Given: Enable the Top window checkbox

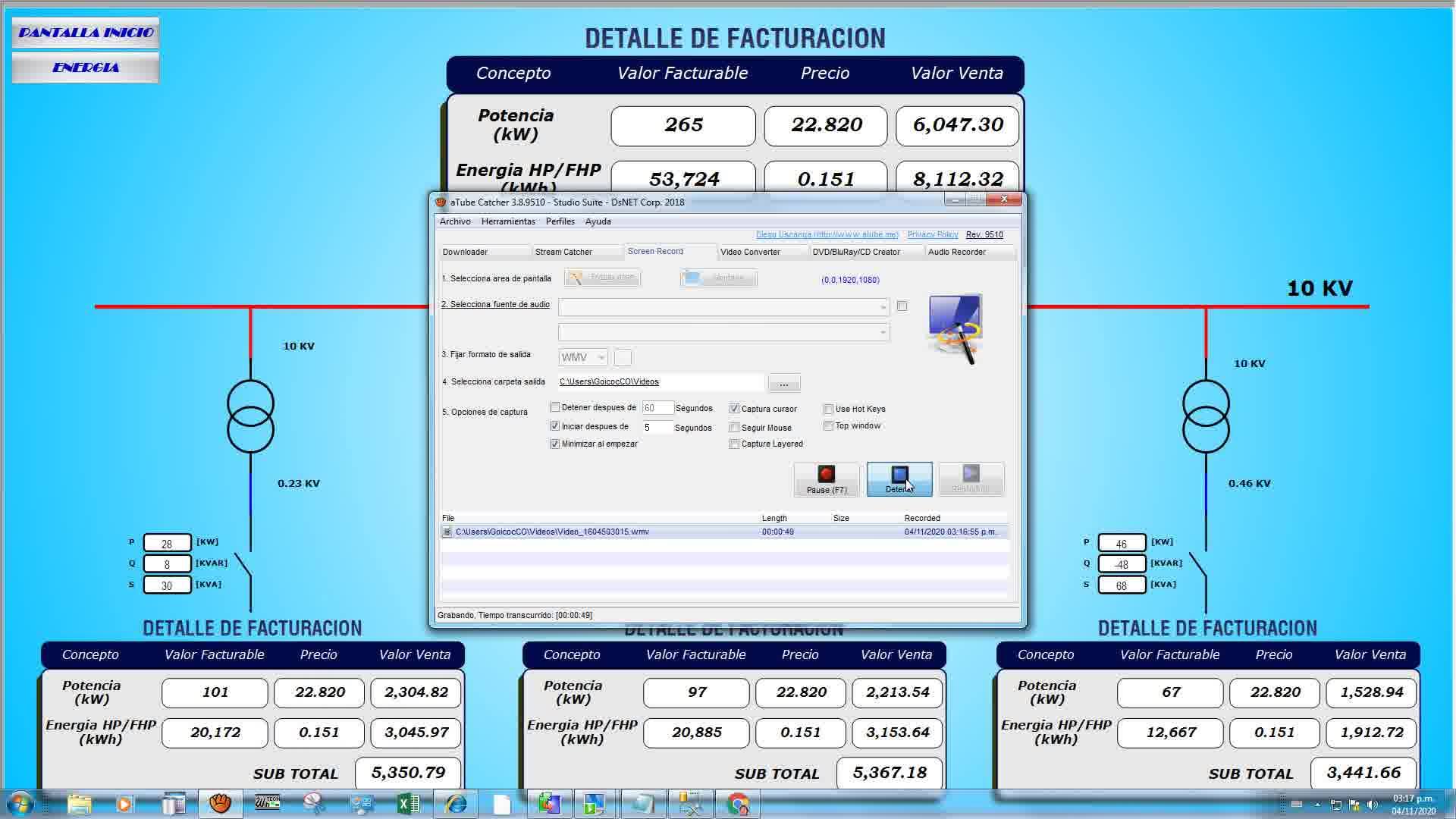Looking at the screenshot, I should click(x=828, y=425).
